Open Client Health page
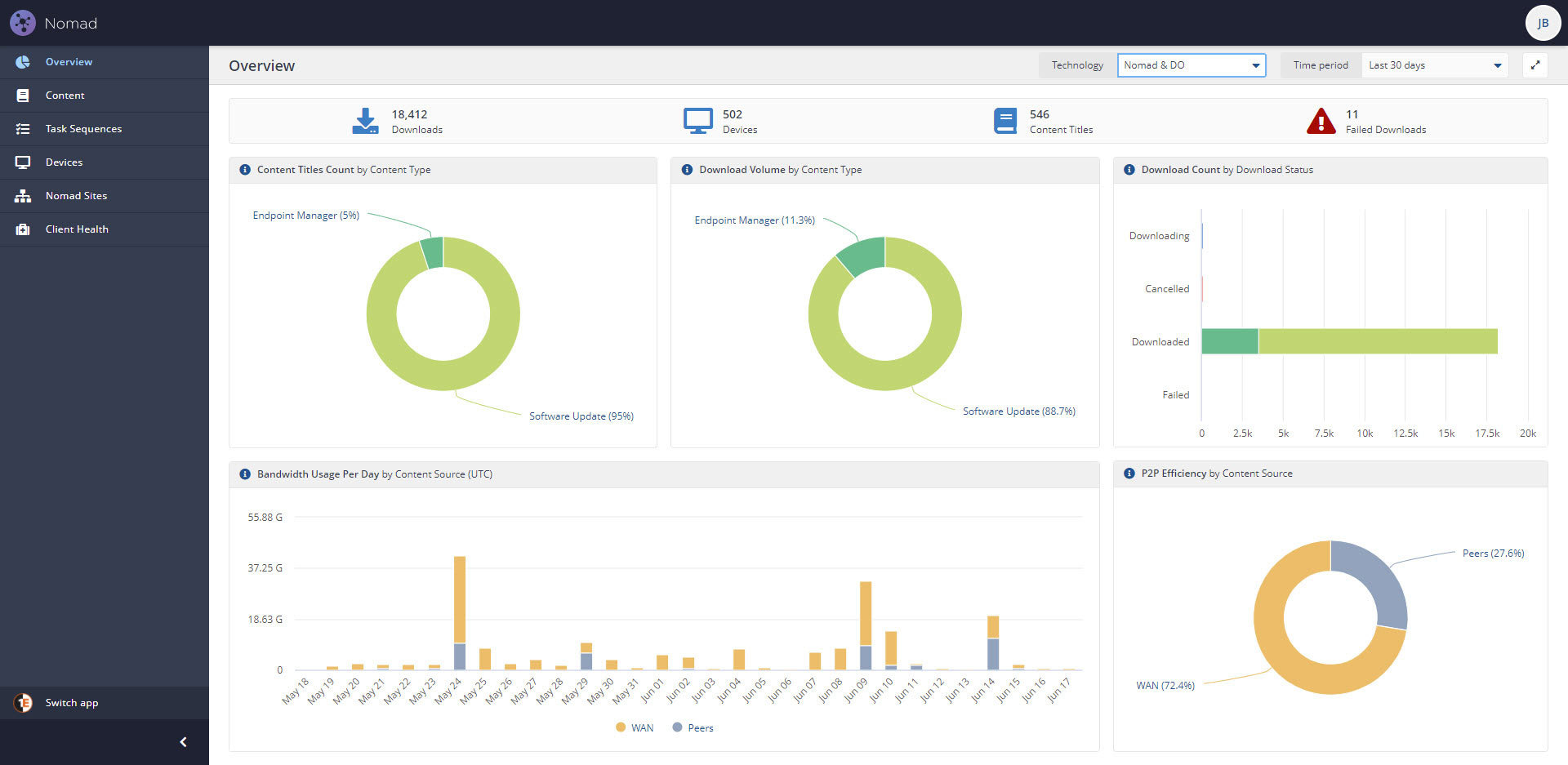This screenshot has height=765, width=1568. (77, 229)
